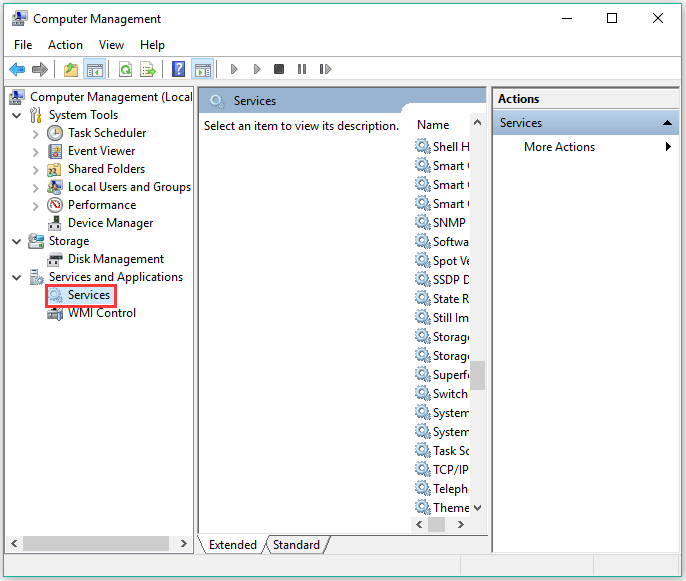Select the SSDP D service row
Image resolution: width=686 pixels, height=581 pixels.
click(x=442, y=280)
